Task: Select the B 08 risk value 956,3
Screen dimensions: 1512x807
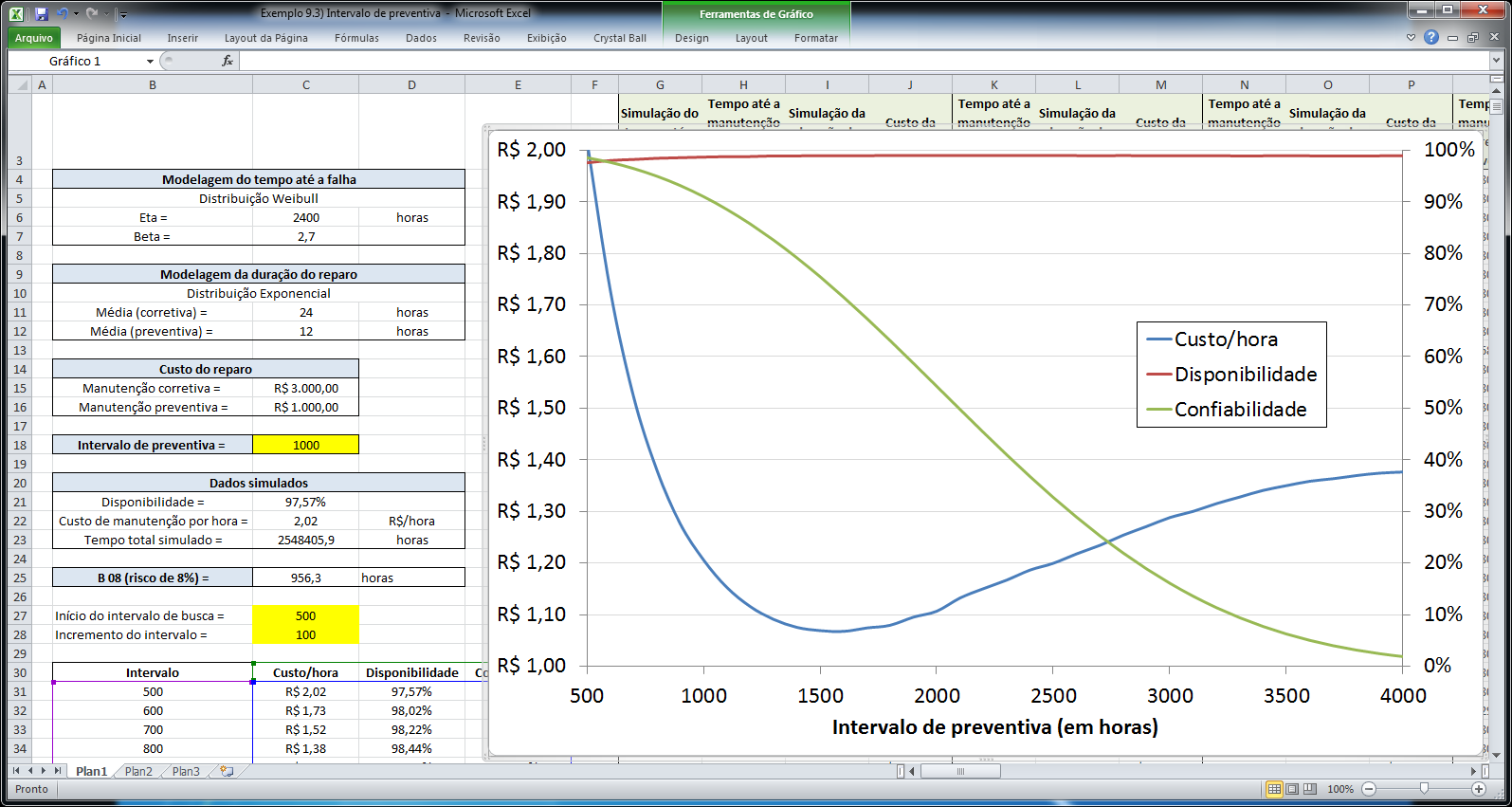Action: click(306, 578)
